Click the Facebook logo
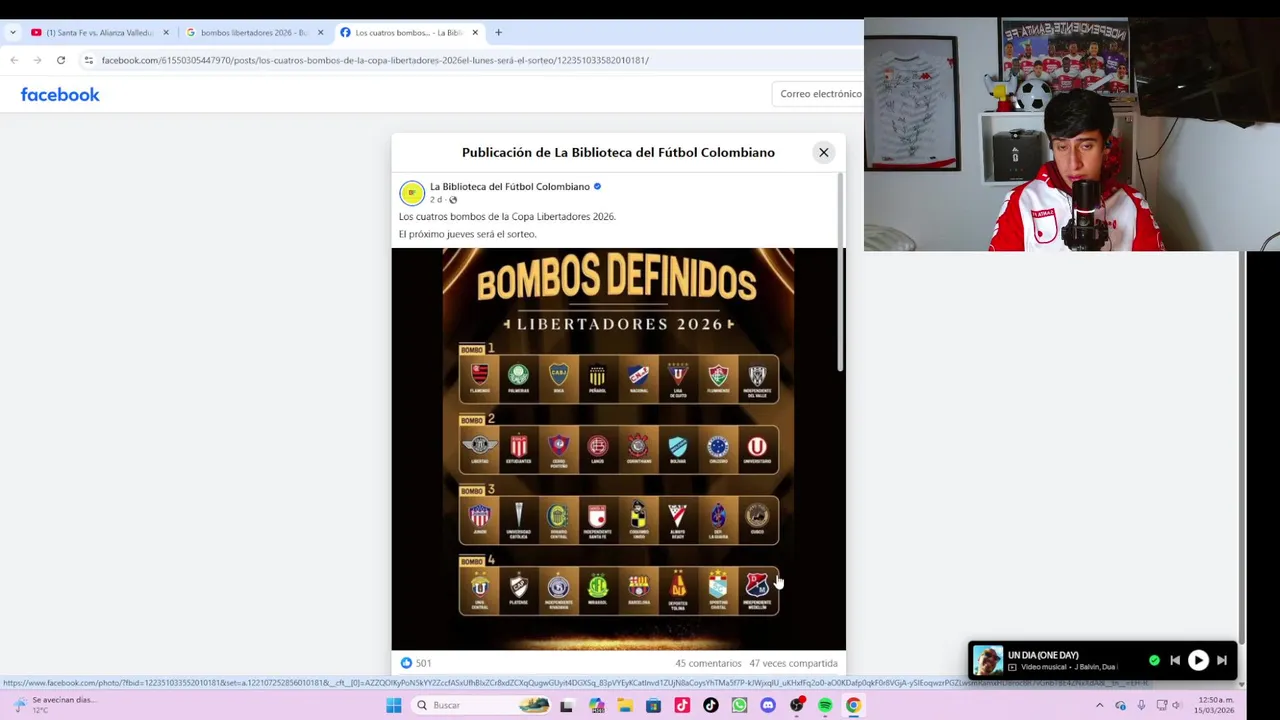 tap(60, 94)
